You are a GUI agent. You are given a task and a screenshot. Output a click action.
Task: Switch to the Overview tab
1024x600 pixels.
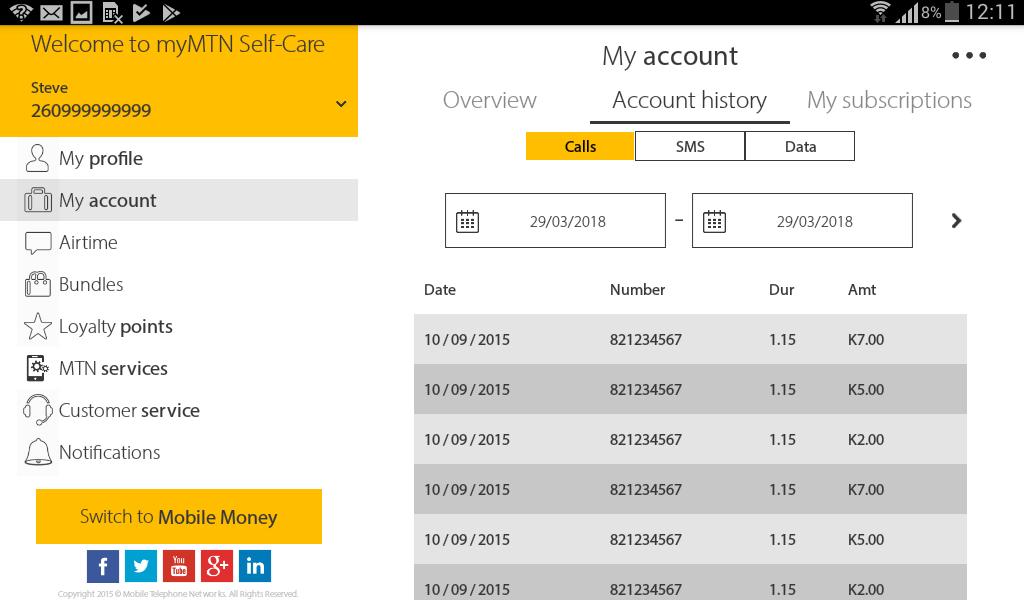tap(490, 100)
